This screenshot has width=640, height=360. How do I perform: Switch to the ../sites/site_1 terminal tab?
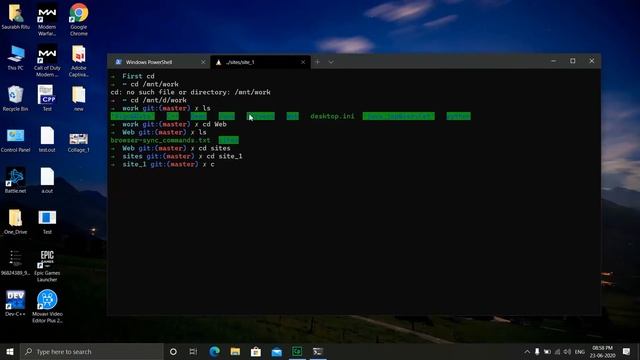(260, 62)
